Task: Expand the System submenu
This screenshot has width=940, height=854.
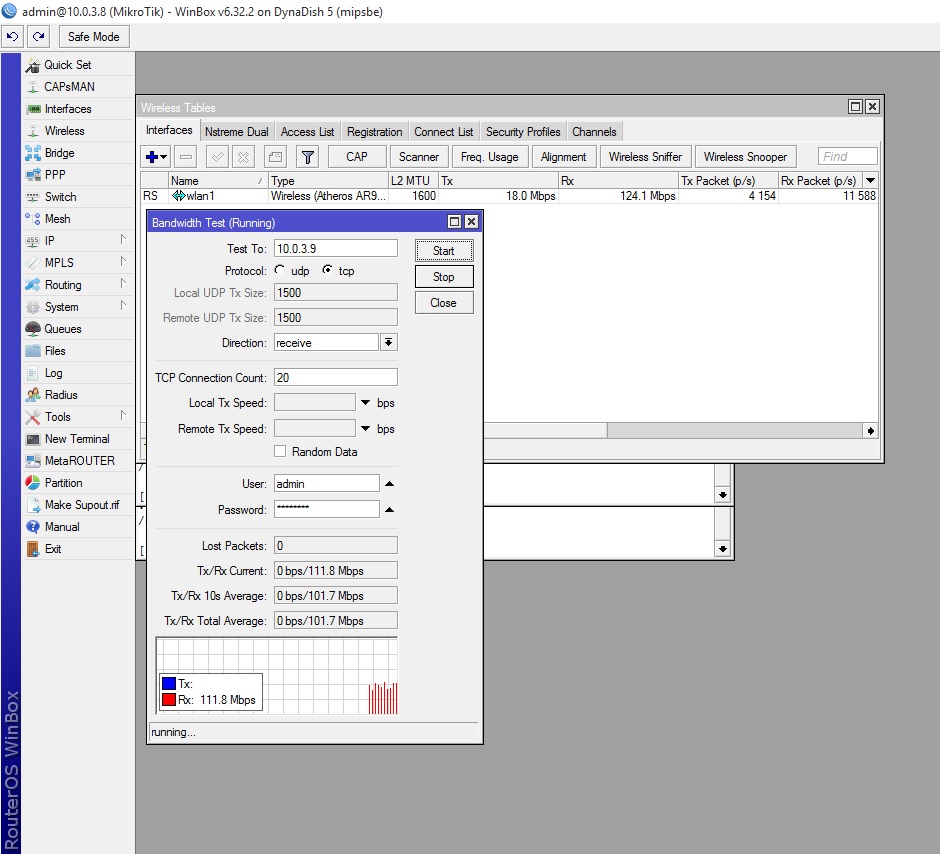Action: click(123, 306)
